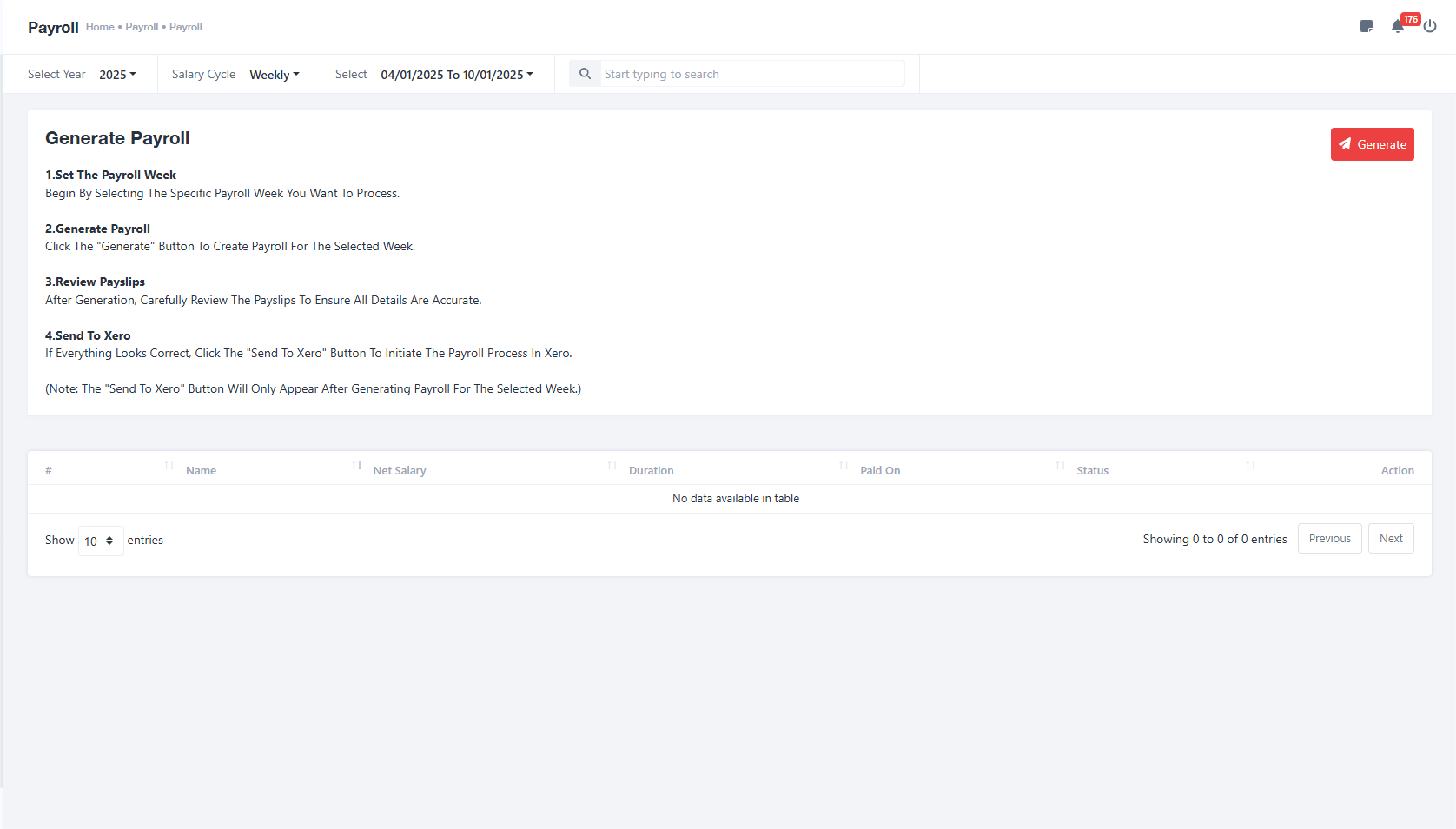Click the first Payroll breadcrumb link
The image size is (1456, 829).
[142, 27]
